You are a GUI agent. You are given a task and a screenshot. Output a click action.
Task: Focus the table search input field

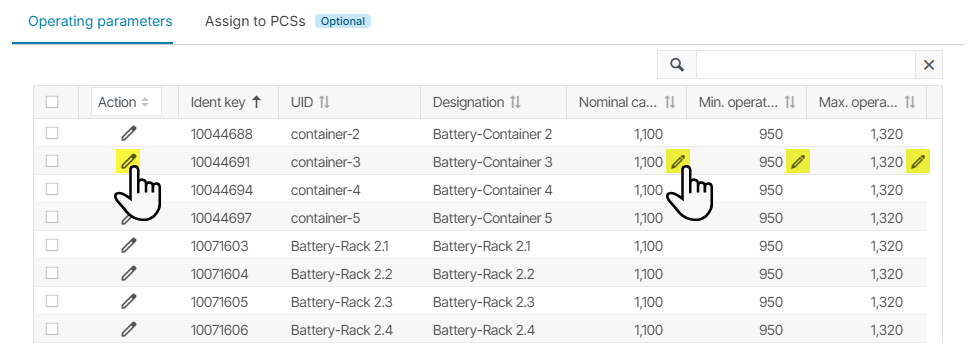pos(806,65)
